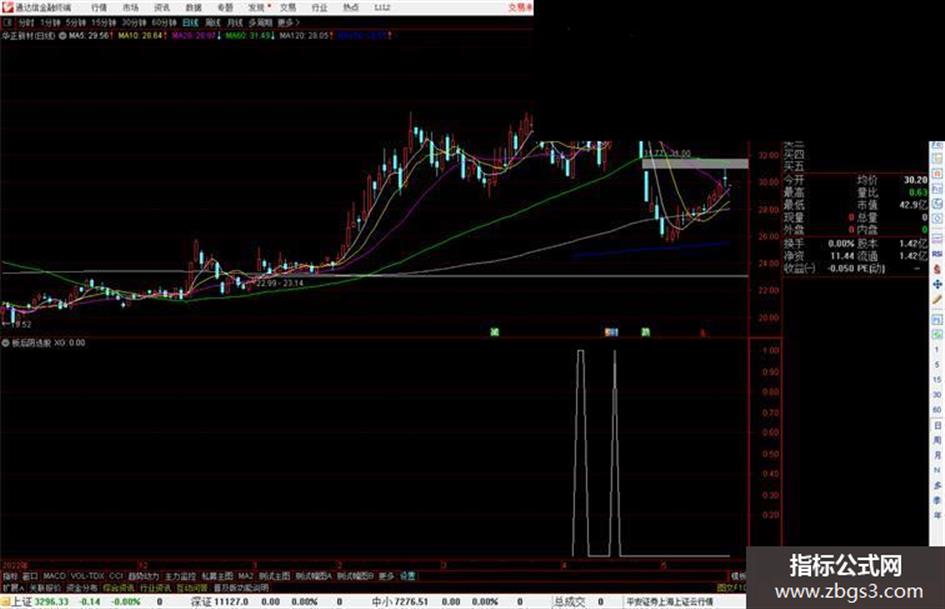Expand 更多 period options

point(288,22)
